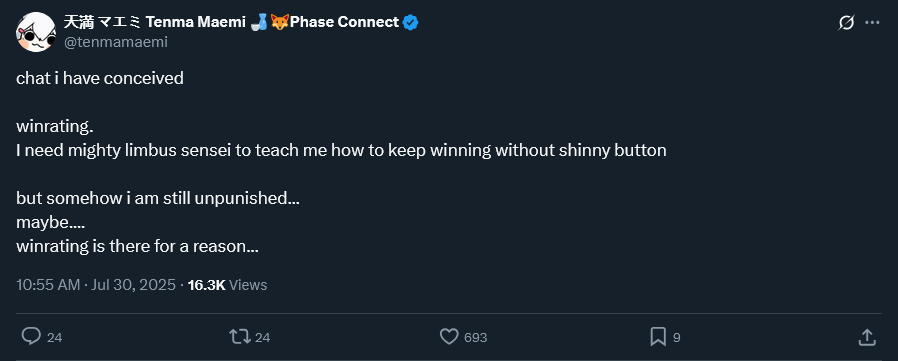Like the post with the heart icon
The height and width of the screenshot is (361, 898).
click(449, 336)
